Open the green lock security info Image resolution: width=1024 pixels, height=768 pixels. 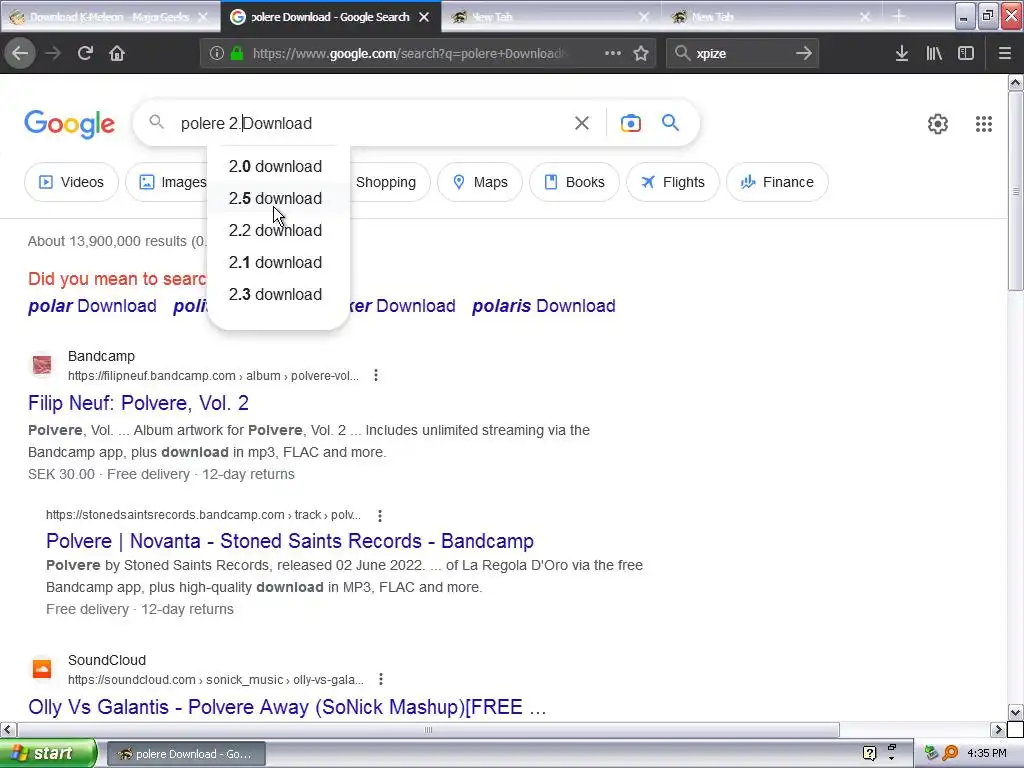(237, 54)
